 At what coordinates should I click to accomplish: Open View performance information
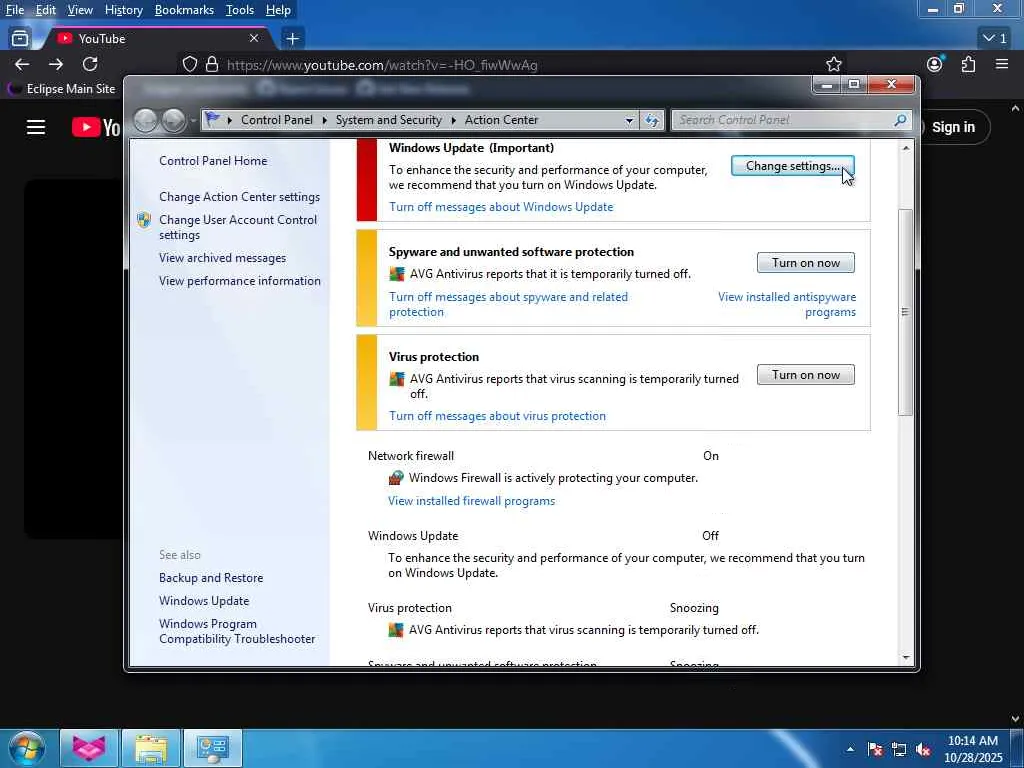[x=240, y=281]
